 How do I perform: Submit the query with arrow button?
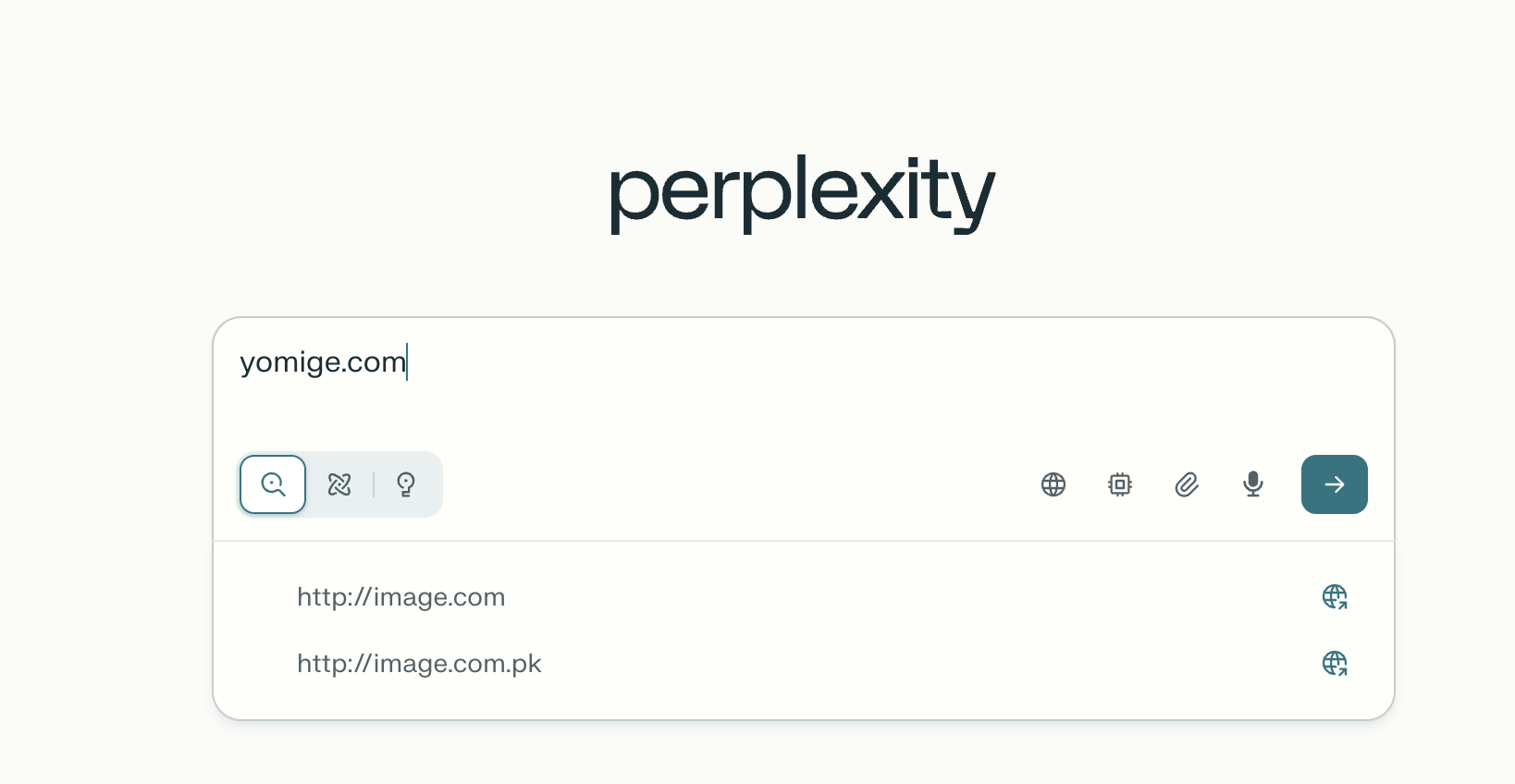[x=1334, y=484]
